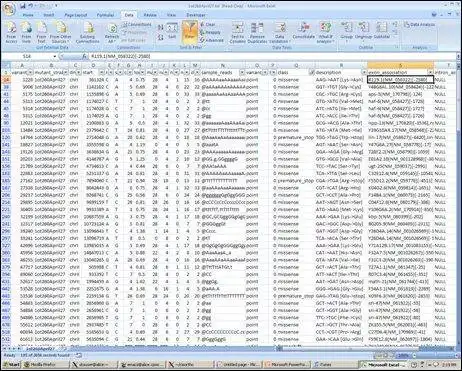
Task: Open filter dropdown for sample_reads column
Action: [242, 72]
